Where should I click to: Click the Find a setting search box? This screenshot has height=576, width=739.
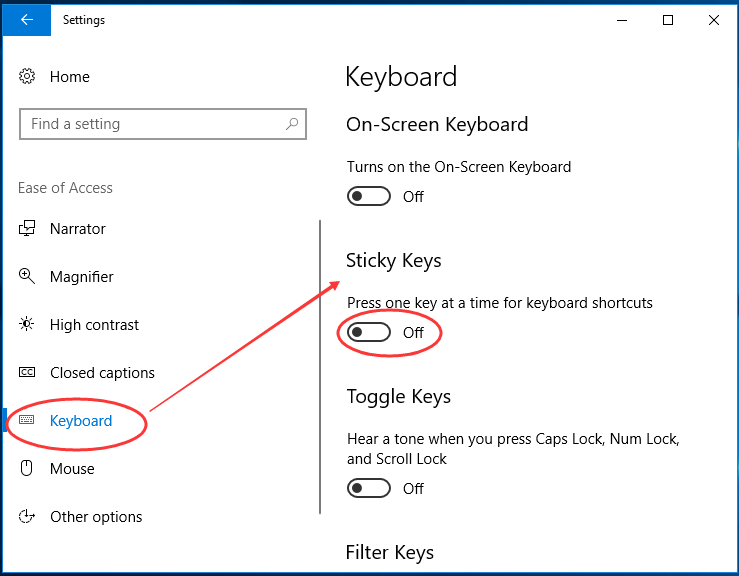(150, 124)
